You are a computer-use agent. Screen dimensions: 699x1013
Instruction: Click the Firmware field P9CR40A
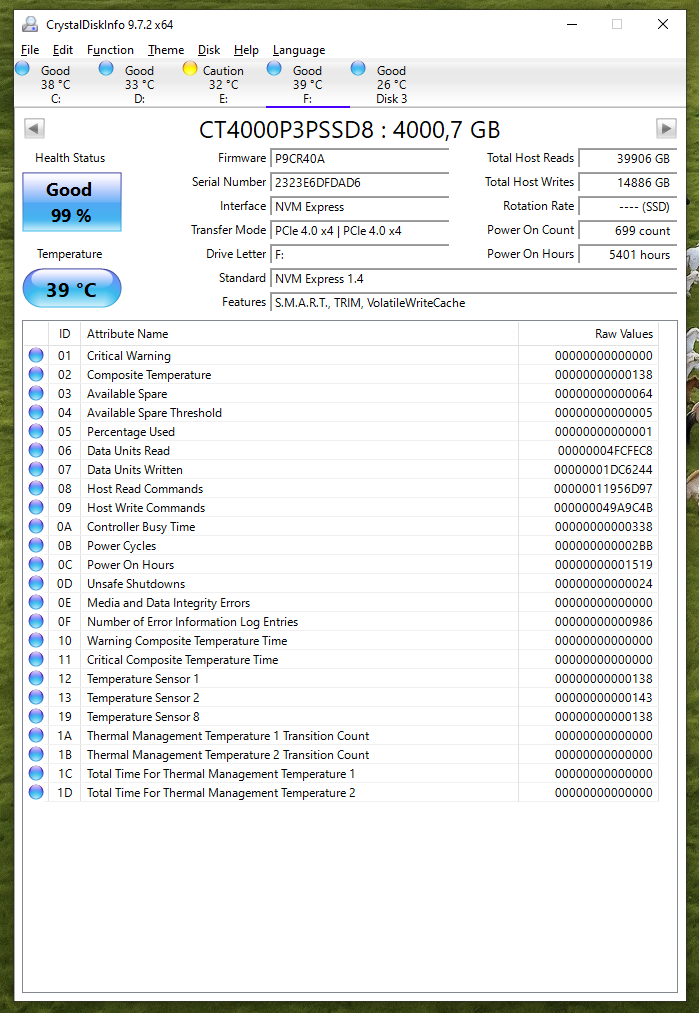click(x=359, y=158)
